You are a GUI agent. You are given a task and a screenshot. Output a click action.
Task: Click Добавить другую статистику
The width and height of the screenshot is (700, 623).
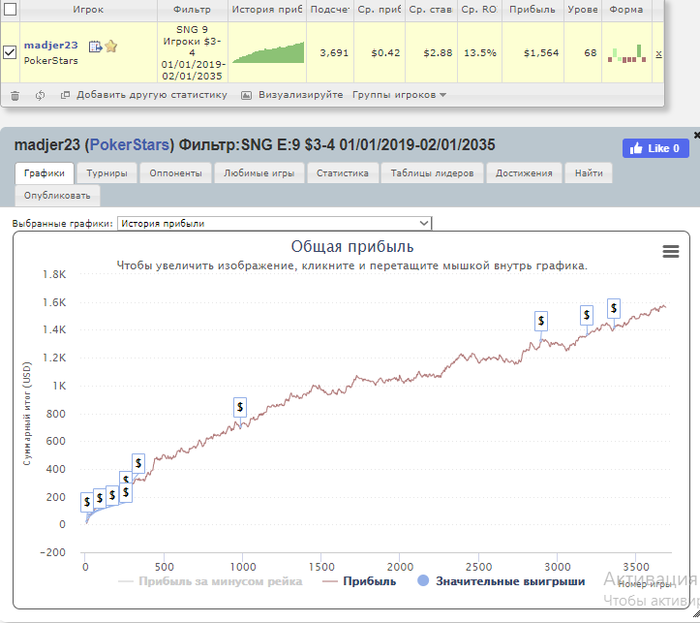click(x=152, y=95)
